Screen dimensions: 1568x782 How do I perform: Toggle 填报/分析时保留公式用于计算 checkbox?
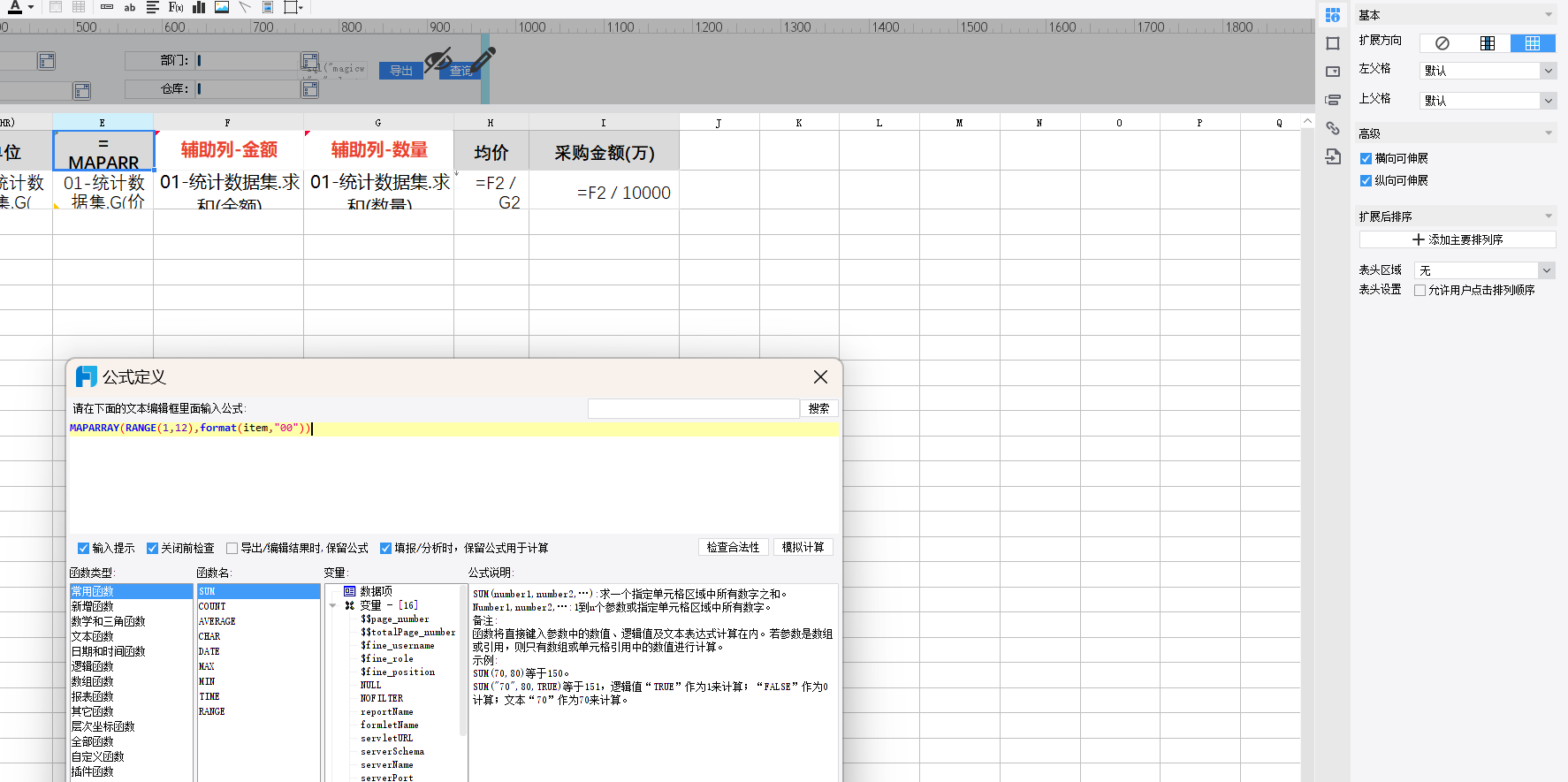(385, 549)
